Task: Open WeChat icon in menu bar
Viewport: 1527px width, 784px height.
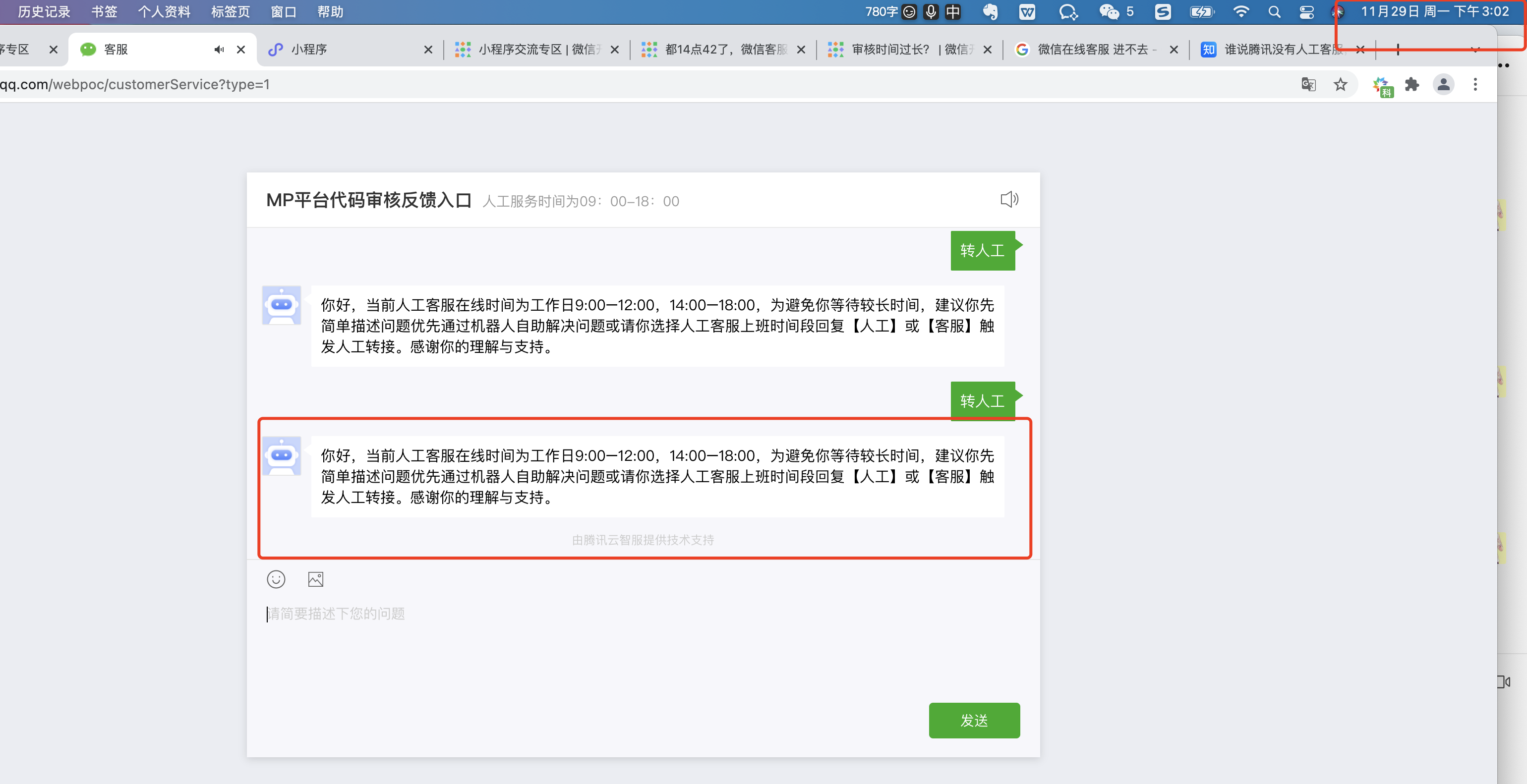Action: point(1109,12)
